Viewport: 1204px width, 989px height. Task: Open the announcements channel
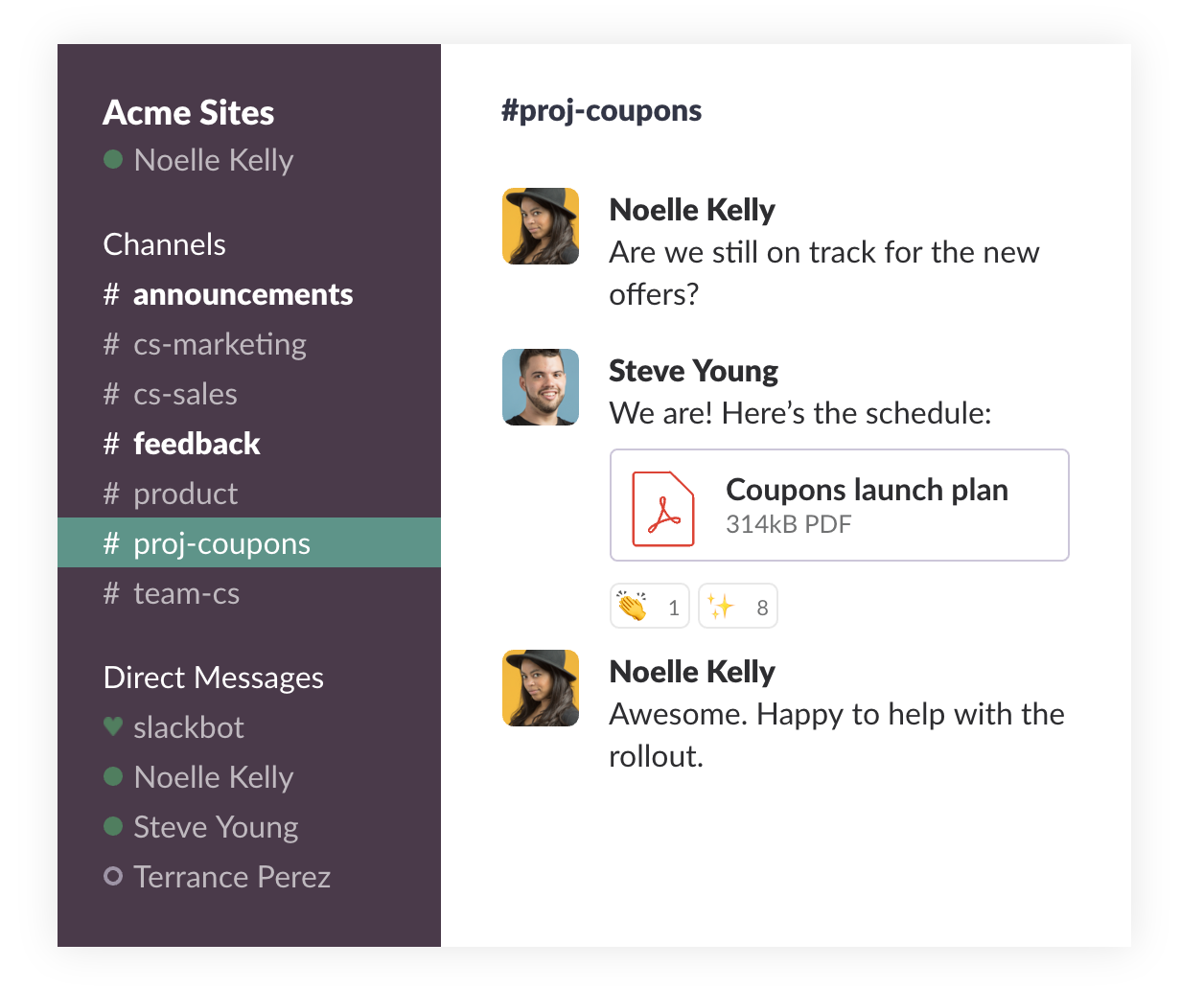242,294
